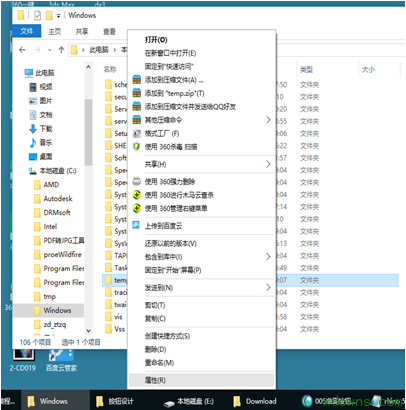Click the Baidu cloud icon beside 上传到百度云

[136, 225]
